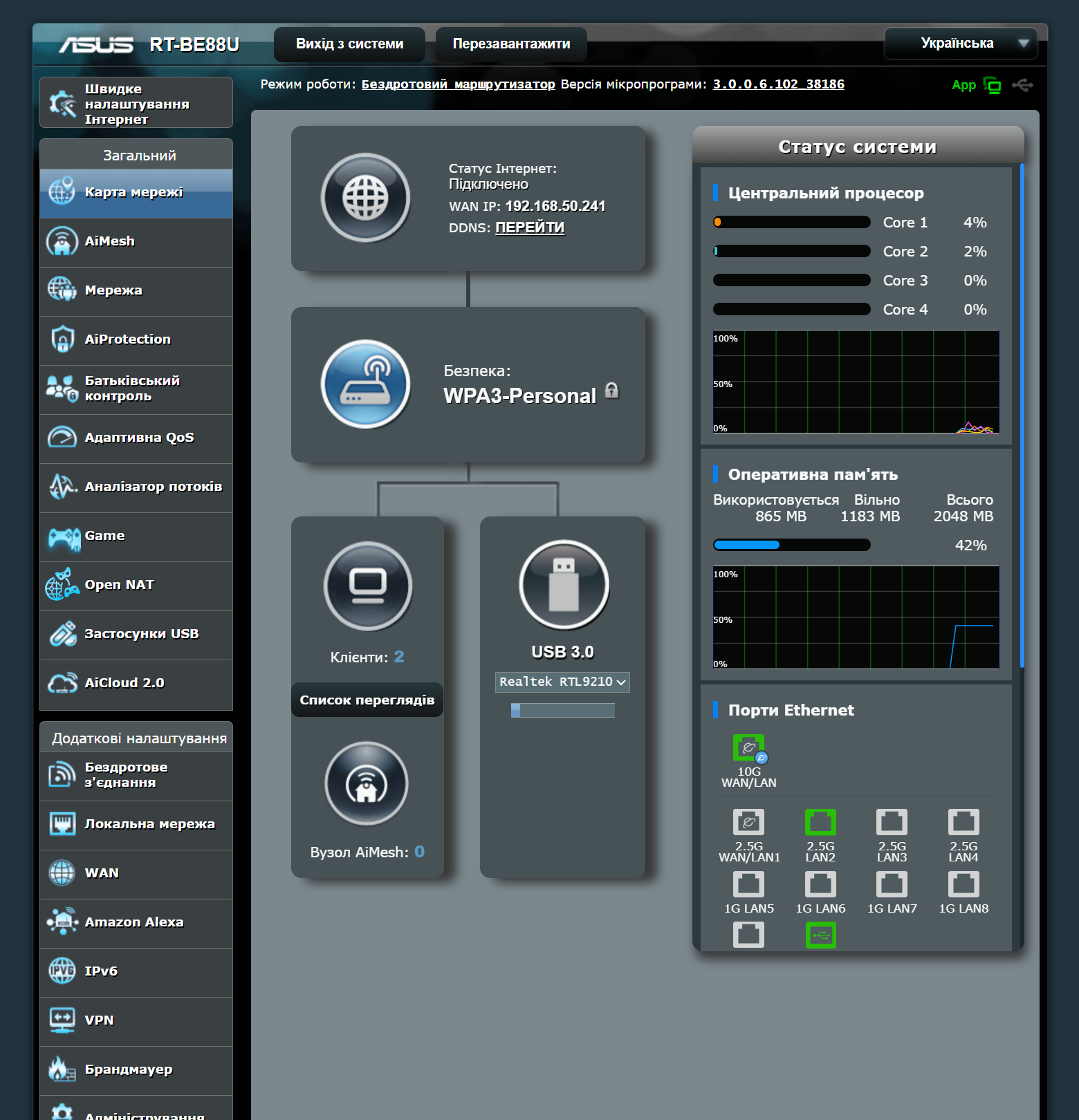Click the 1G LAN6 port icon
This screenshot has width=1079, height=1120.
(820, 884)
